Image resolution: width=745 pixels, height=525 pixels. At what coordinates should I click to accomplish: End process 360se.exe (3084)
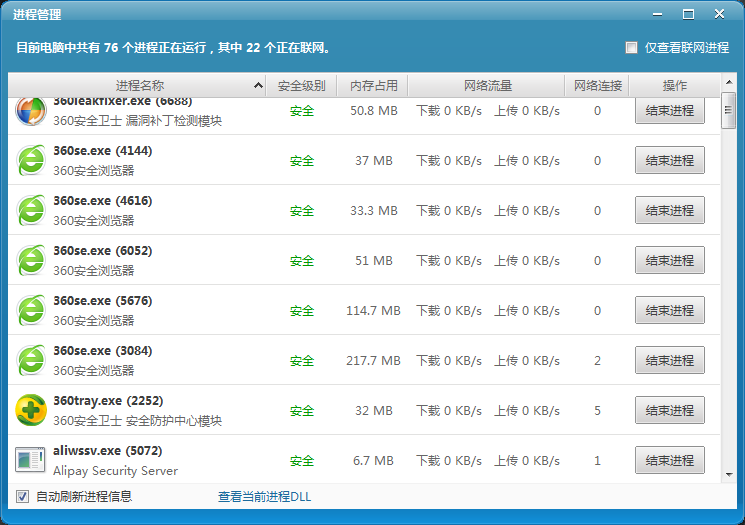[x=669, y=360]
